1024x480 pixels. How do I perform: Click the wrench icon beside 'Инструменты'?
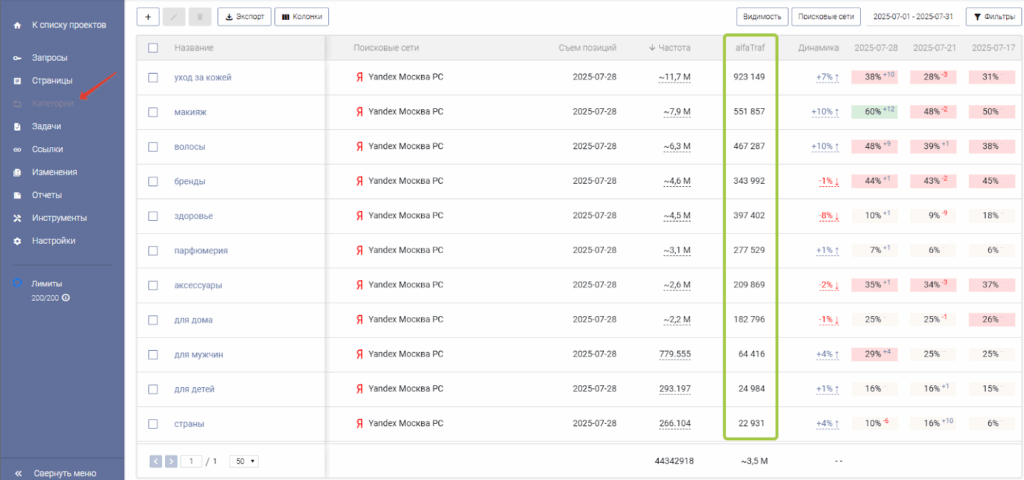(17, 218)
